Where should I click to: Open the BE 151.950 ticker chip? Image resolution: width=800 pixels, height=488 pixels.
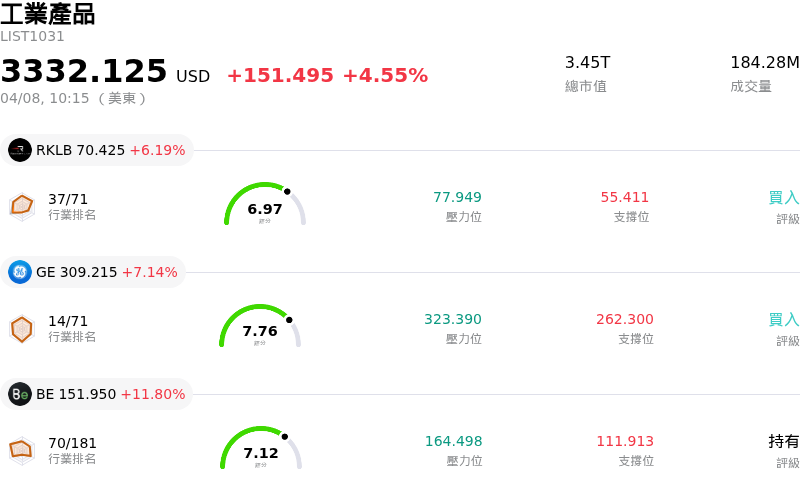(x=99, y=394)
